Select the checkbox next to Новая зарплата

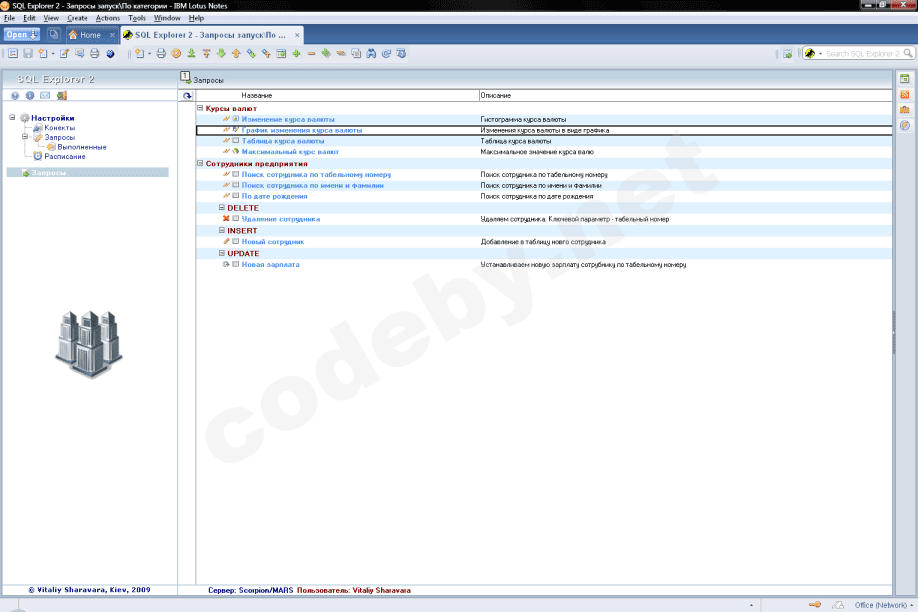(x=236, y=264)
